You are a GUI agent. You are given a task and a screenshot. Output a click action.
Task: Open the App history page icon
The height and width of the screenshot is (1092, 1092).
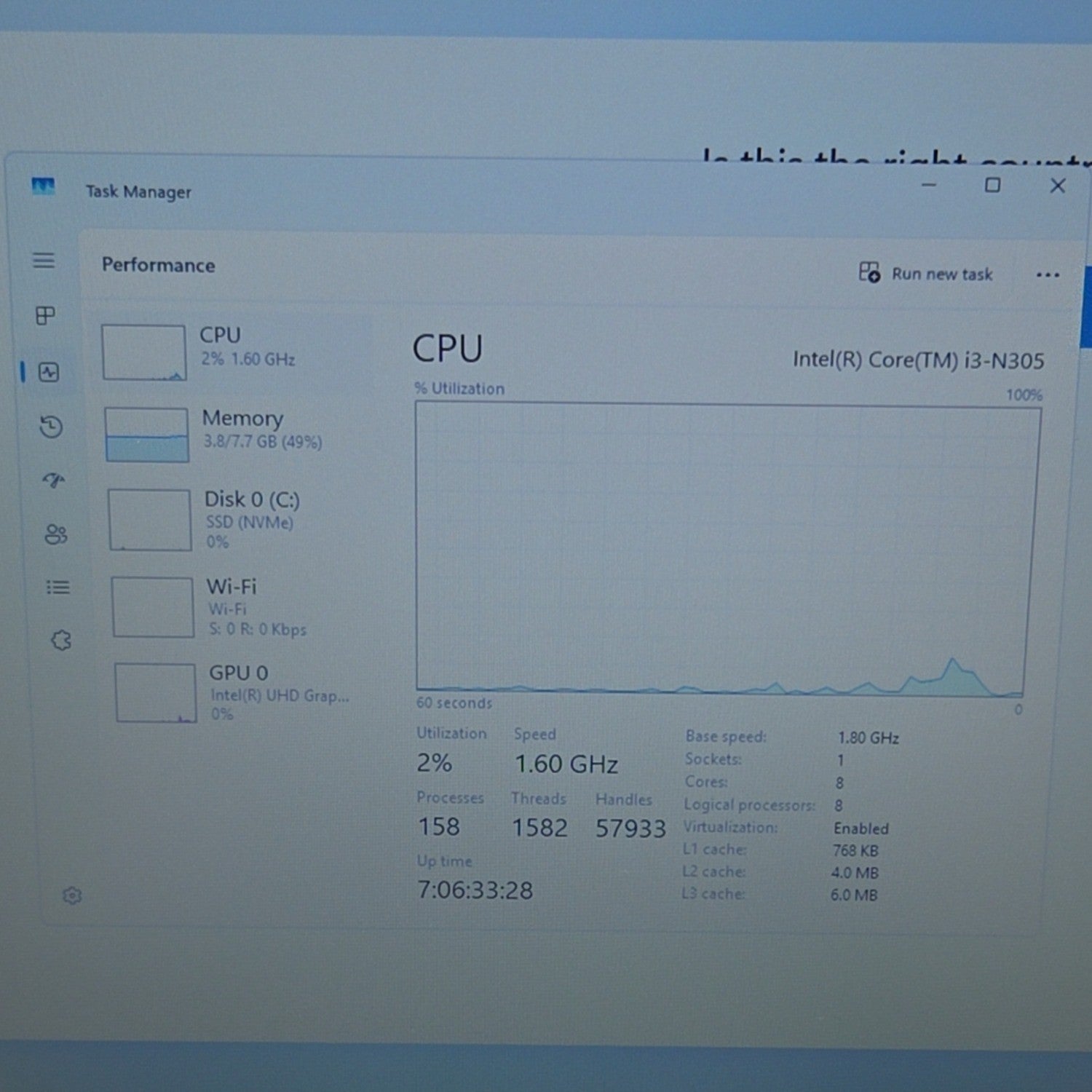tap(51, 427)
